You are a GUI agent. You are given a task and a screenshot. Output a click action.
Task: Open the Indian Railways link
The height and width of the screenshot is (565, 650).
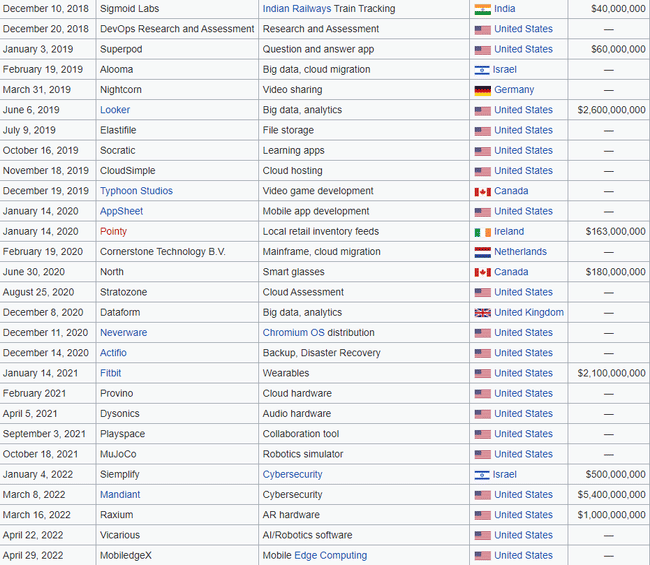coord(300,9)
